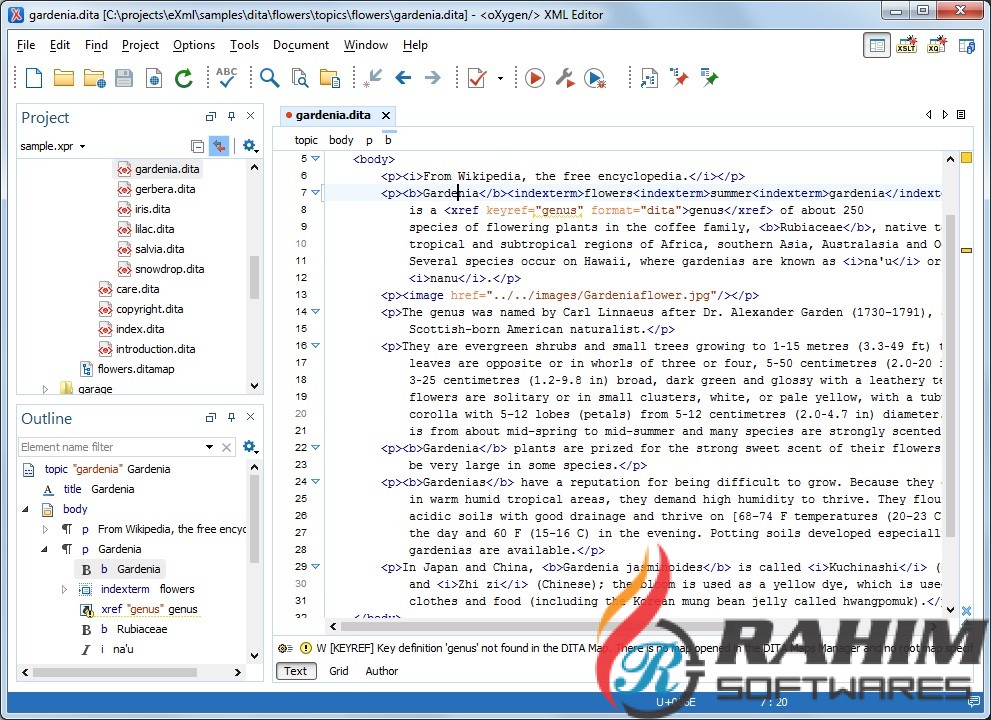Open the Element name filter dropdown arrow
The width and height of the screenshot is (991, 720).
(209, 447)
